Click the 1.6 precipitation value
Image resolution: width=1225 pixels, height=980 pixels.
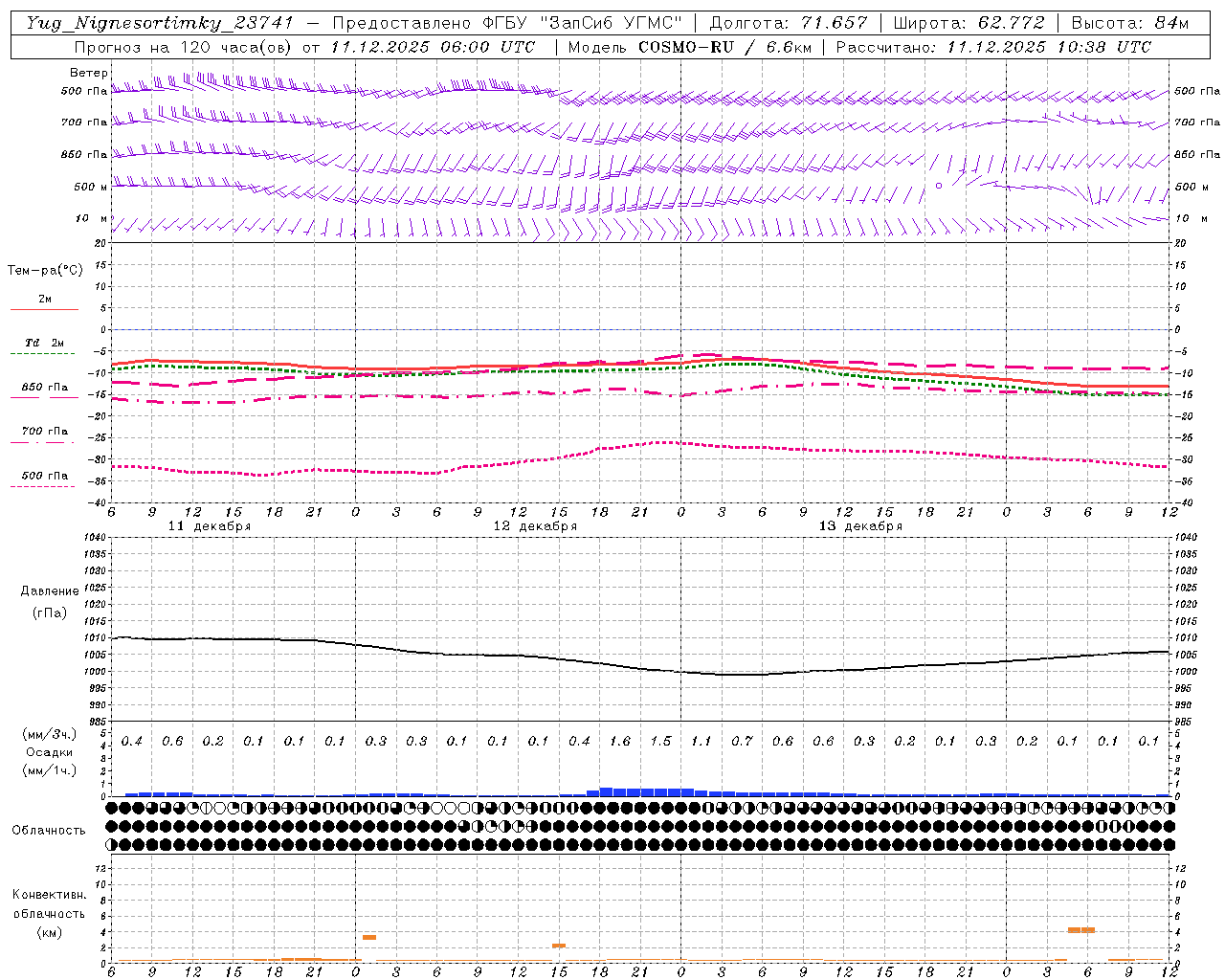(620, 742)
